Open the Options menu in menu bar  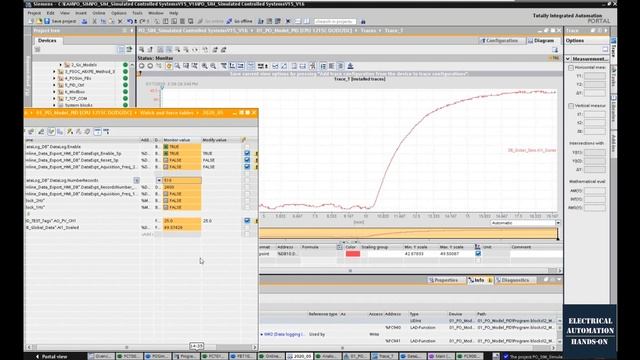(x=119, y=13)
